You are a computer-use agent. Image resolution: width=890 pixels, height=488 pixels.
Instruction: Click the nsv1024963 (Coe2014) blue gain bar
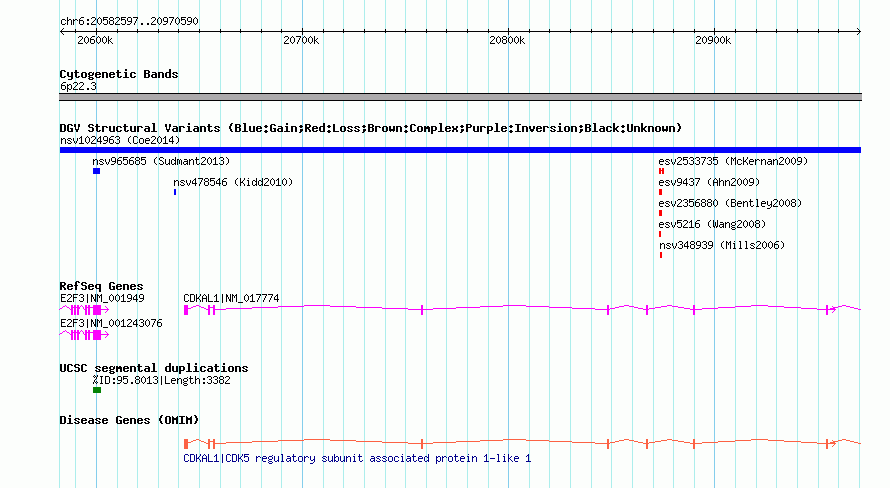(460, 150)
